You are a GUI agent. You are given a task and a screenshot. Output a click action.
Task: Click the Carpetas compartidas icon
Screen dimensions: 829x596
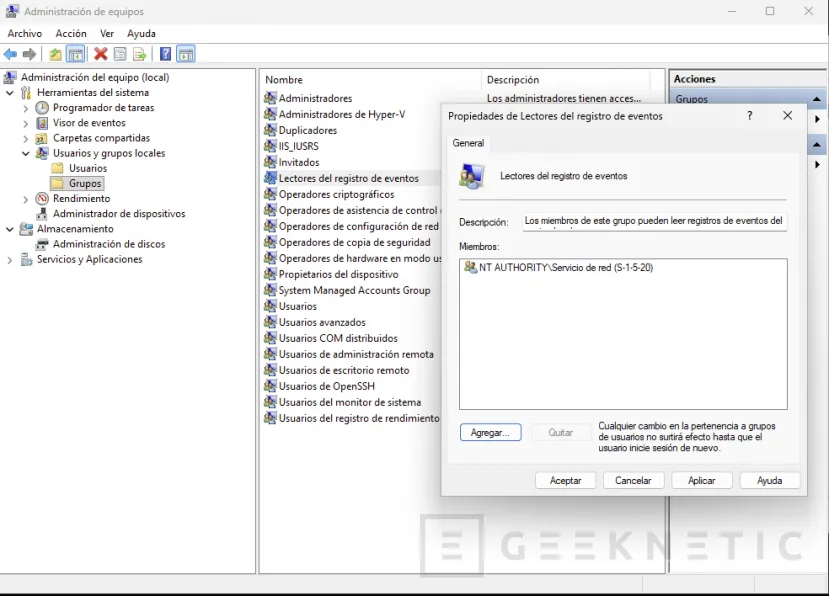click(x=42, y=139)
